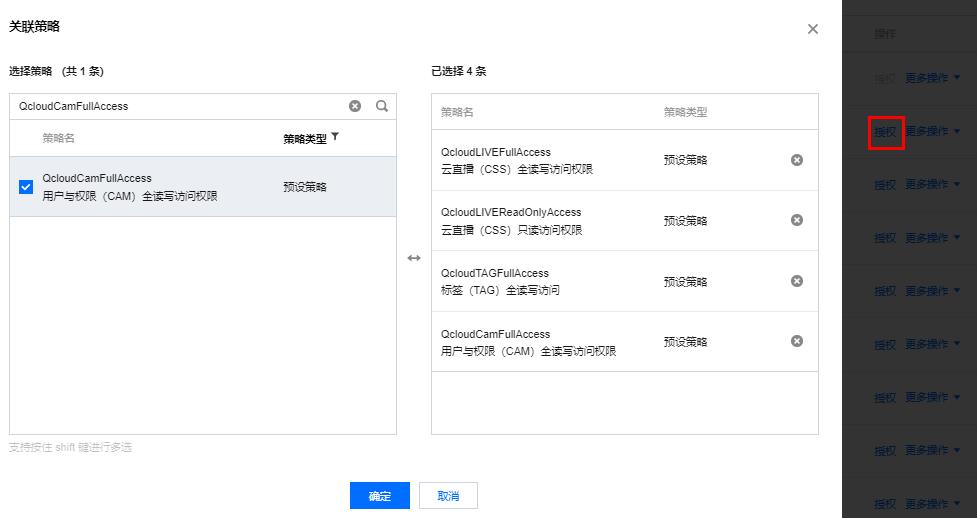Click 云直播（CSS）全读写访问权限 description
The width and height of the screenshot is (977, 518).
(517, 169)
